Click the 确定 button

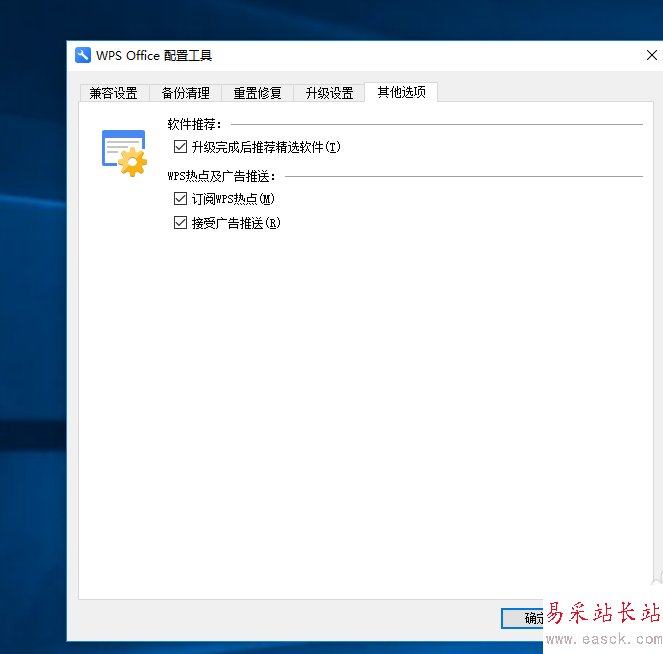[523, 618]
